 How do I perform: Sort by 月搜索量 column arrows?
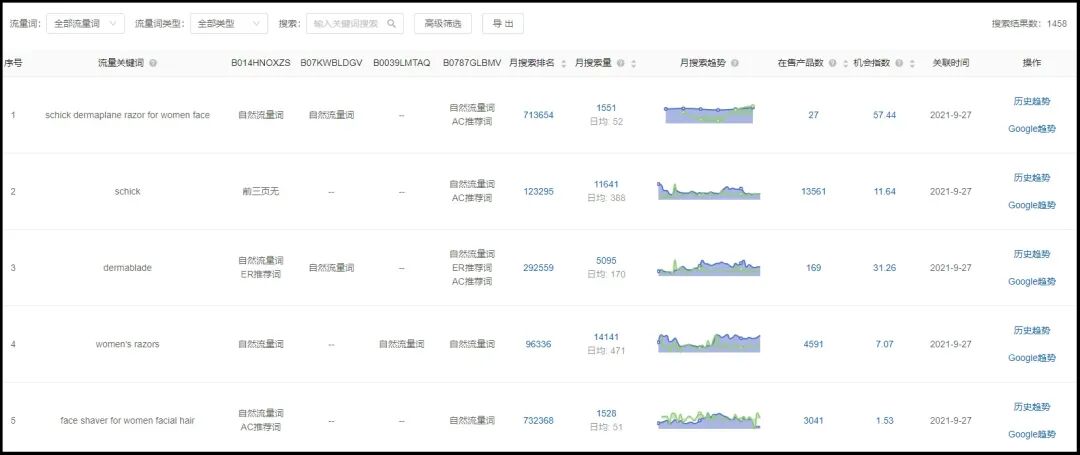[633, 63]
